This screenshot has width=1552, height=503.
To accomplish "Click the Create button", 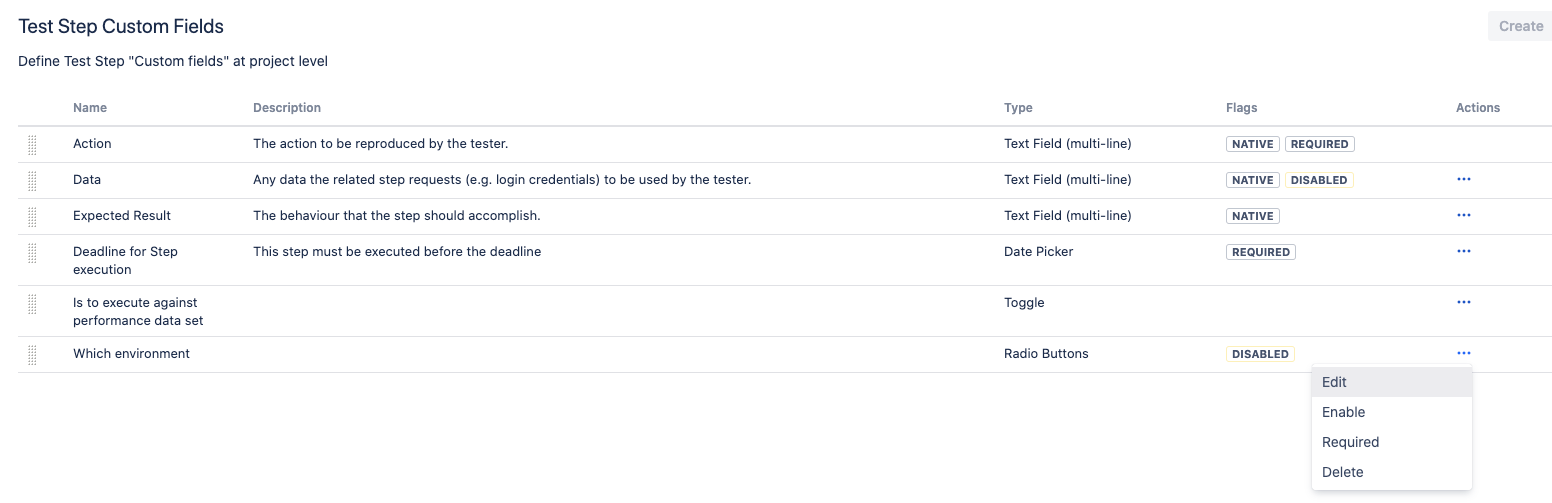I will (1520, 26).
